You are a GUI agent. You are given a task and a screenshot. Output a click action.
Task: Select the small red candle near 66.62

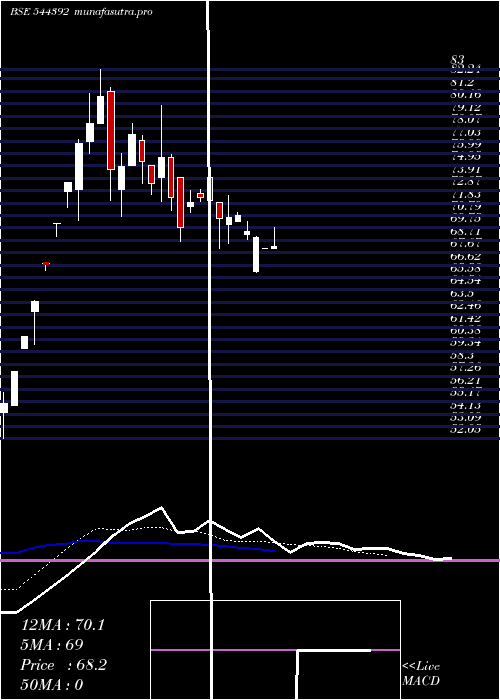click(x=46, y=264)
